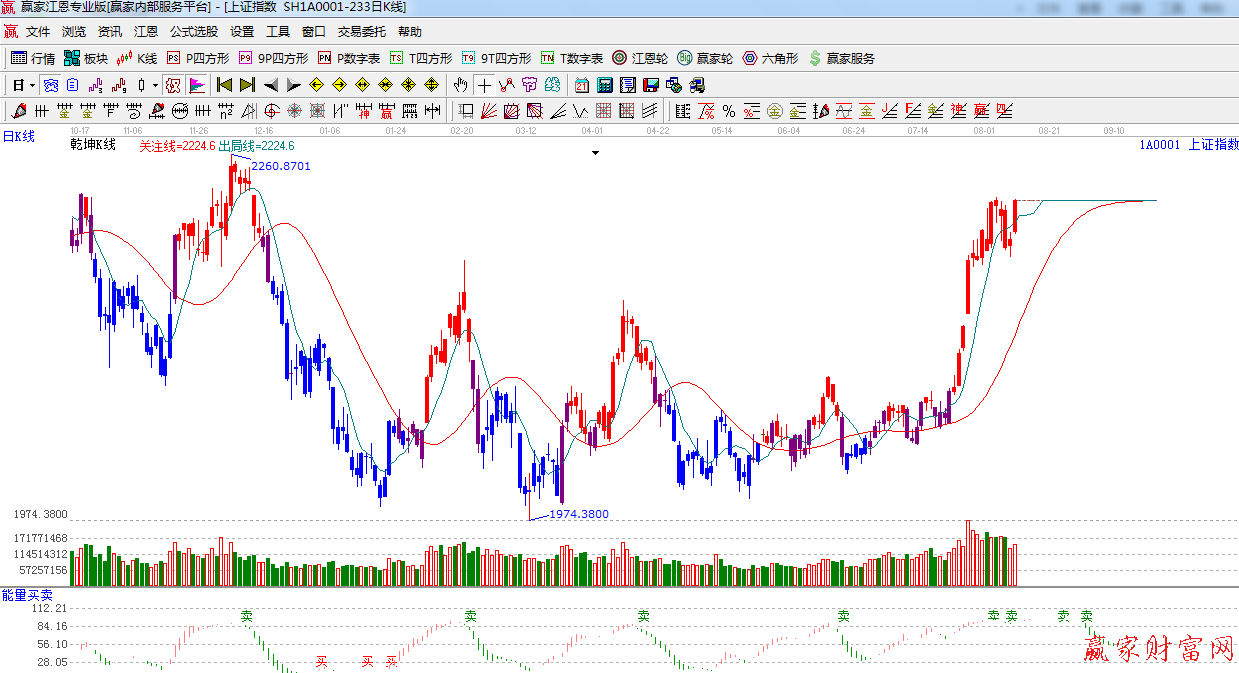Open the 公式选股 menu
The width and height of the screenshot is (1239, 673).
tap(194, 32)
